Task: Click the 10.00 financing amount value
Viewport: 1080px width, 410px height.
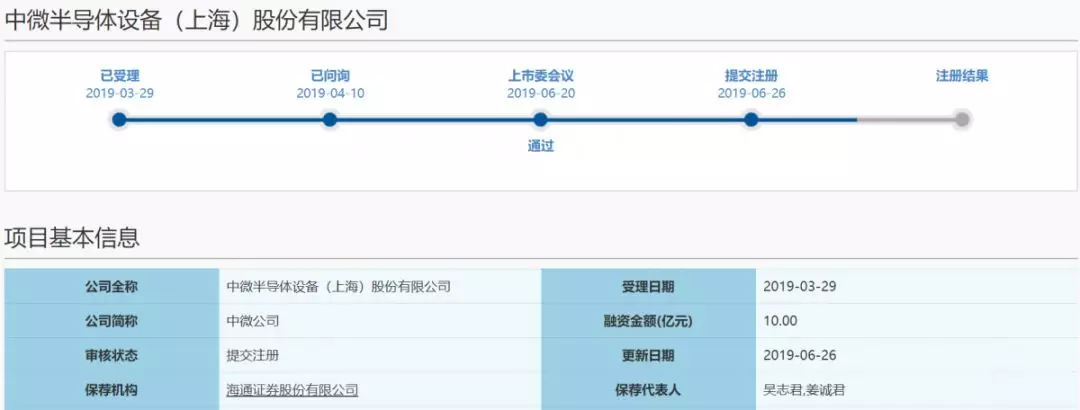Action: (x=780, y=321)
